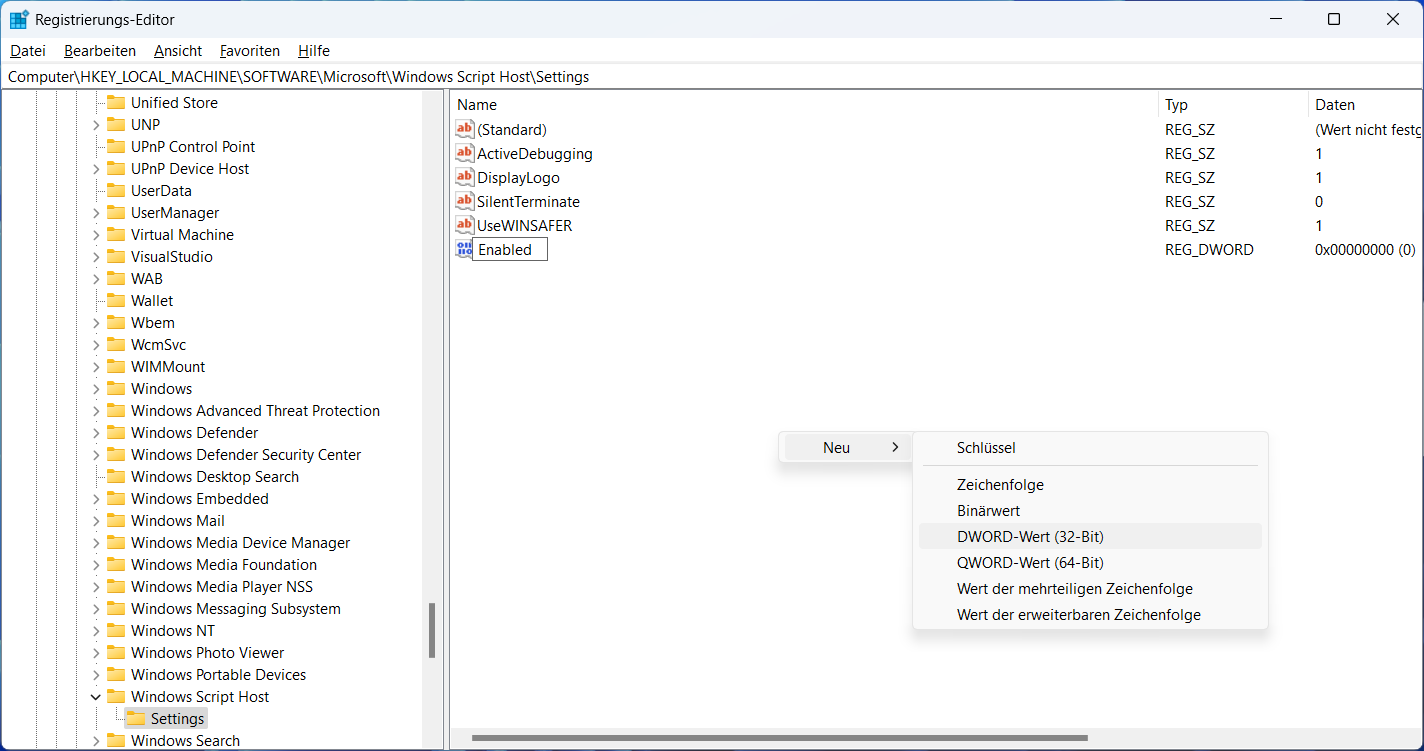Click the folder icon of Windows Defender
1424x751 pixels.
coord(116,432)
